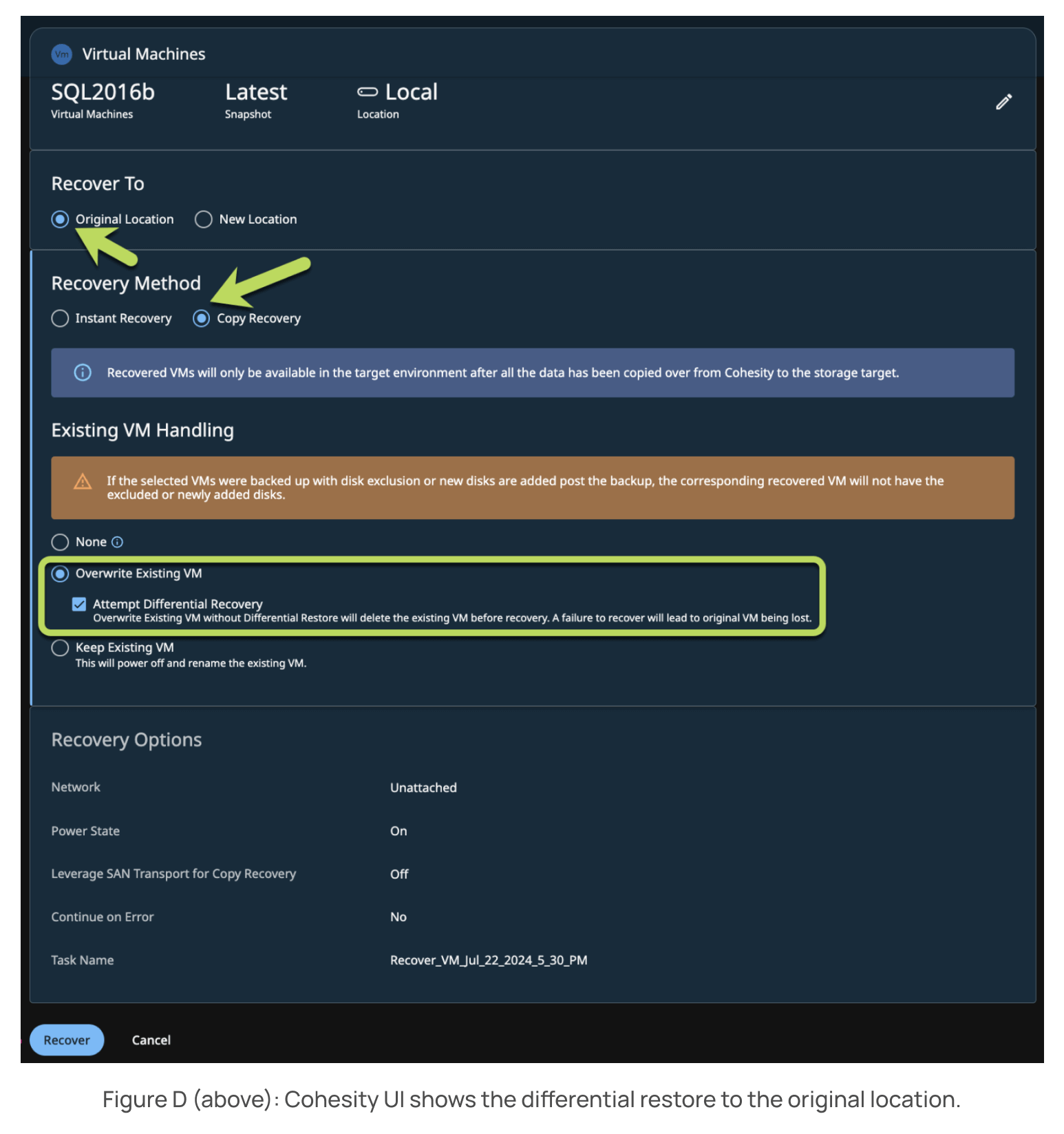The image size is (1064, 1134).
Task: Select Original Location radio button
Action: [61, 219]
